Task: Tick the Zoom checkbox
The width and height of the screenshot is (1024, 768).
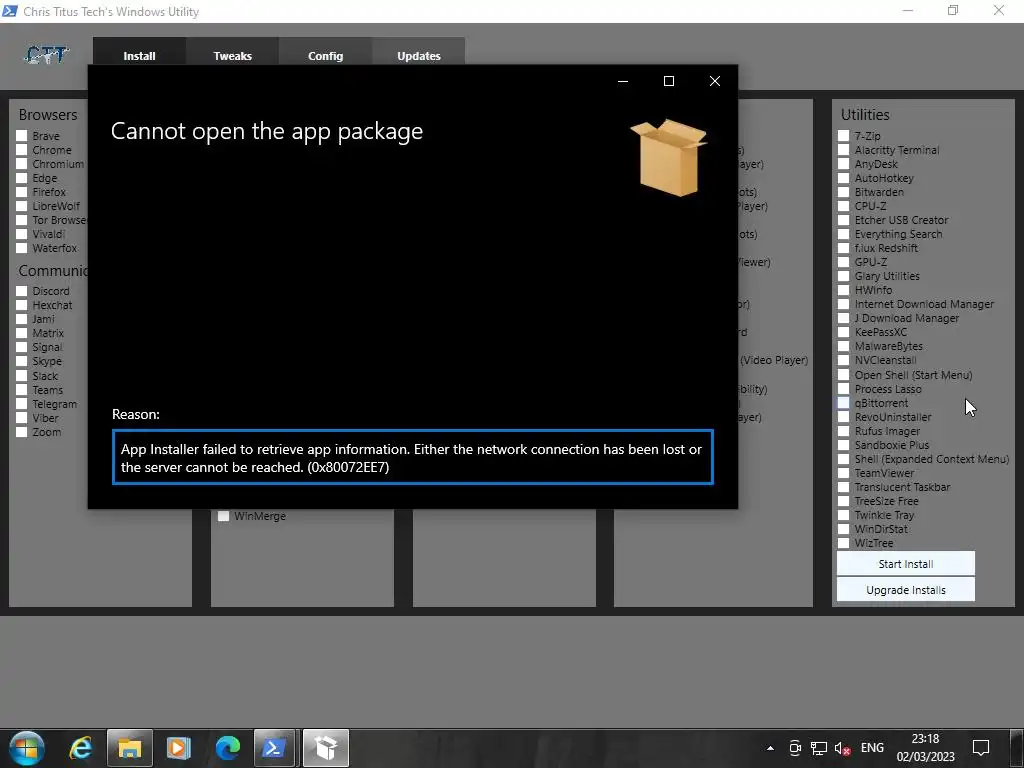Action: click(22, 432)
